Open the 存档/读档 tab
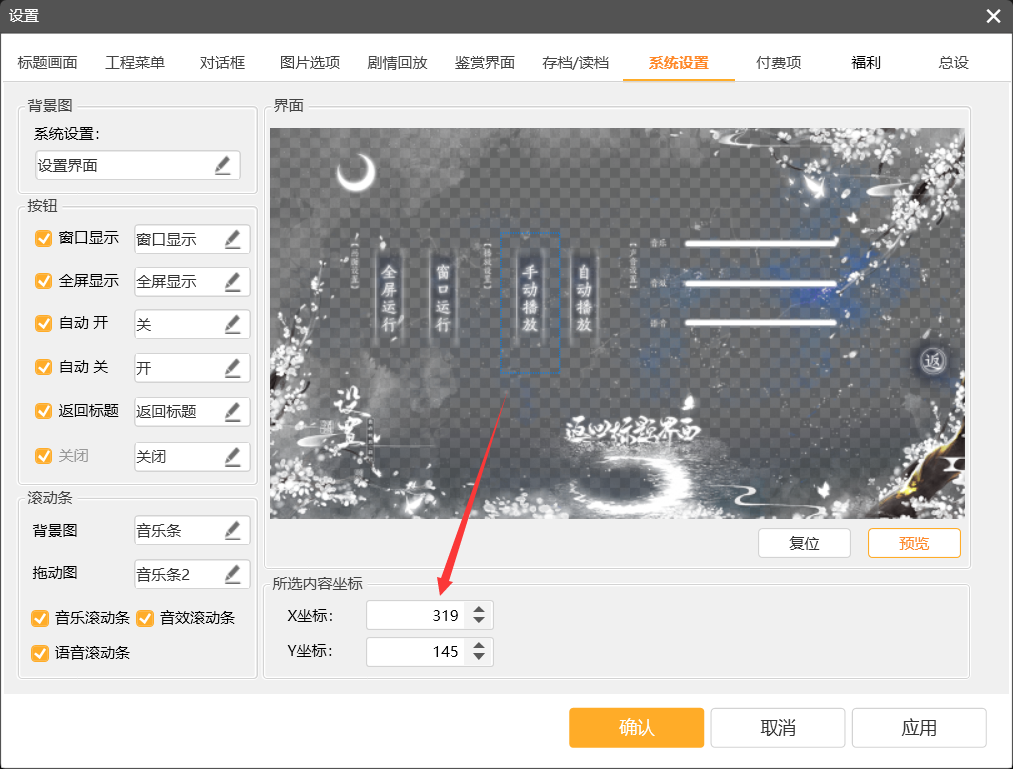The height and width of the screenshot is (769, 1013). coord(575,63)
